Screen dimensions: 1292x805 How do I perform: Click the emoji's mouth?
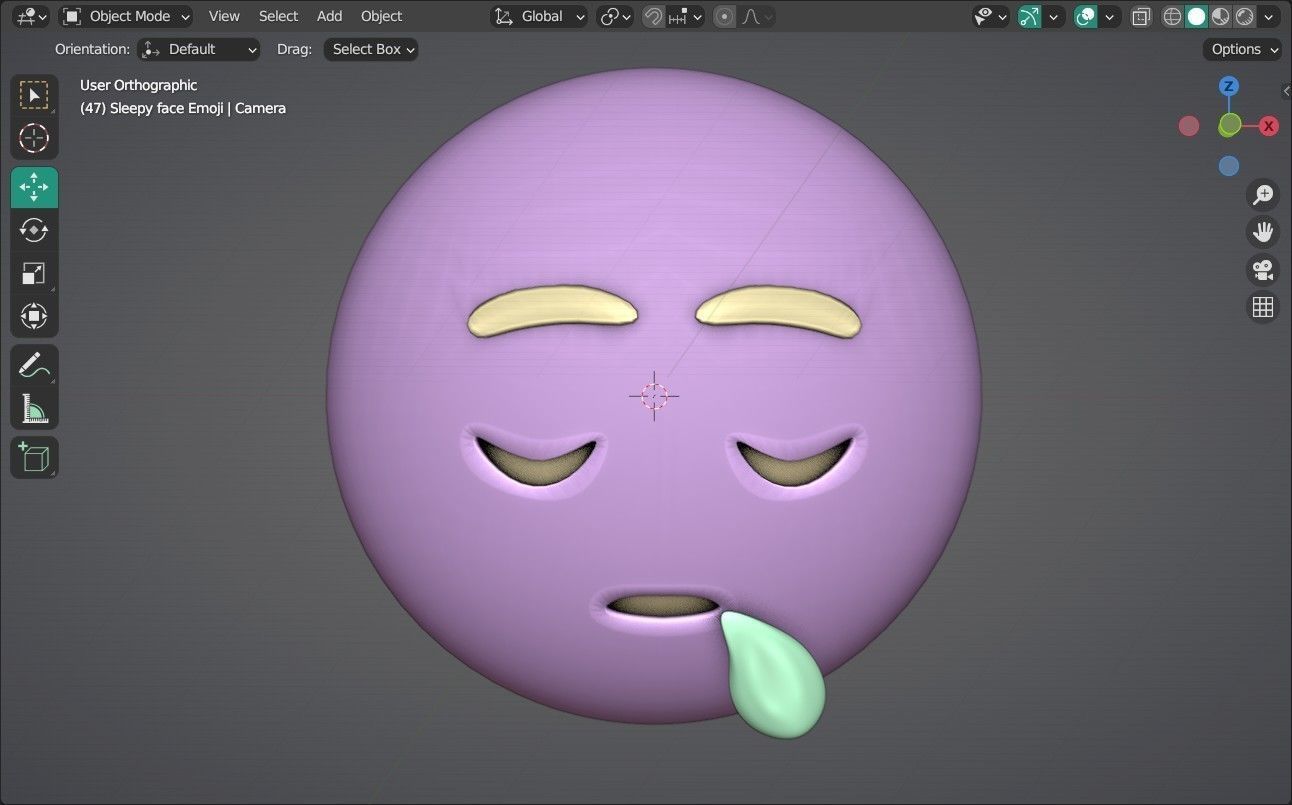click(661, 606)
